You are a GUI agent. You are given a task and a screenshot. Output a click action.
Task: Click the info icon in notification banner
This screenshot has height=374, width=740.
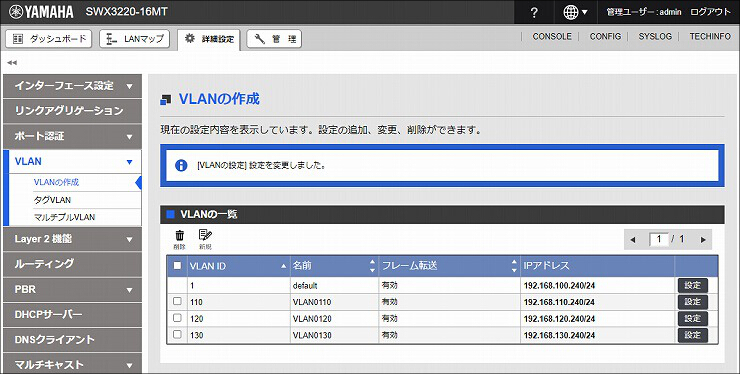181,165
